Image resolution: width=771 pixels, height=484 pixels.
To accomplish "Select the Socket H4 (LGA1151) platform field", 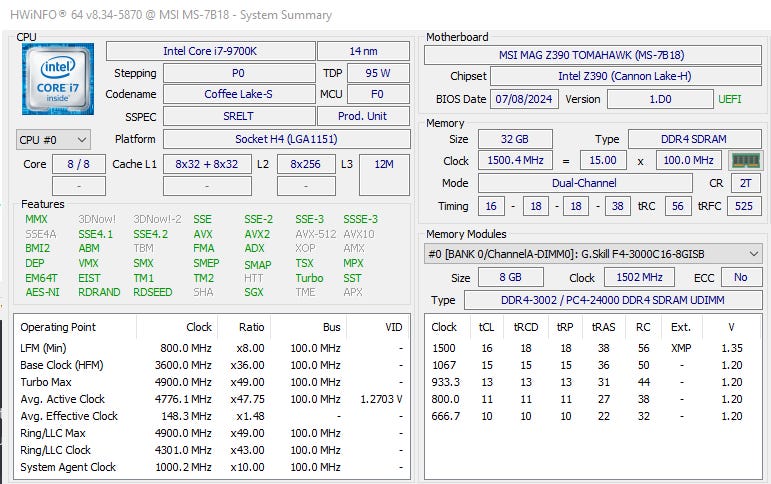I will pos(285,139).
